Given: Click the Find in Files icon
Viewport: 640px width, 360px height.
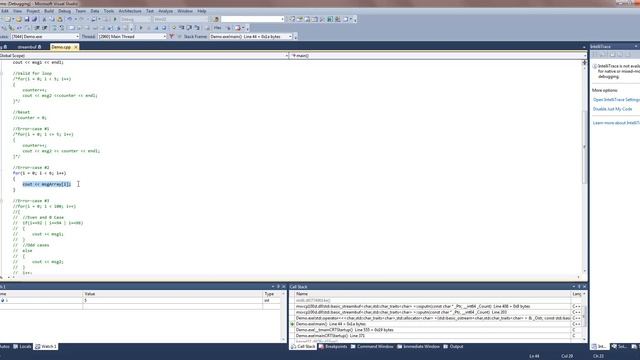Looking at the screenshot, I should click(x=216, y=19).
